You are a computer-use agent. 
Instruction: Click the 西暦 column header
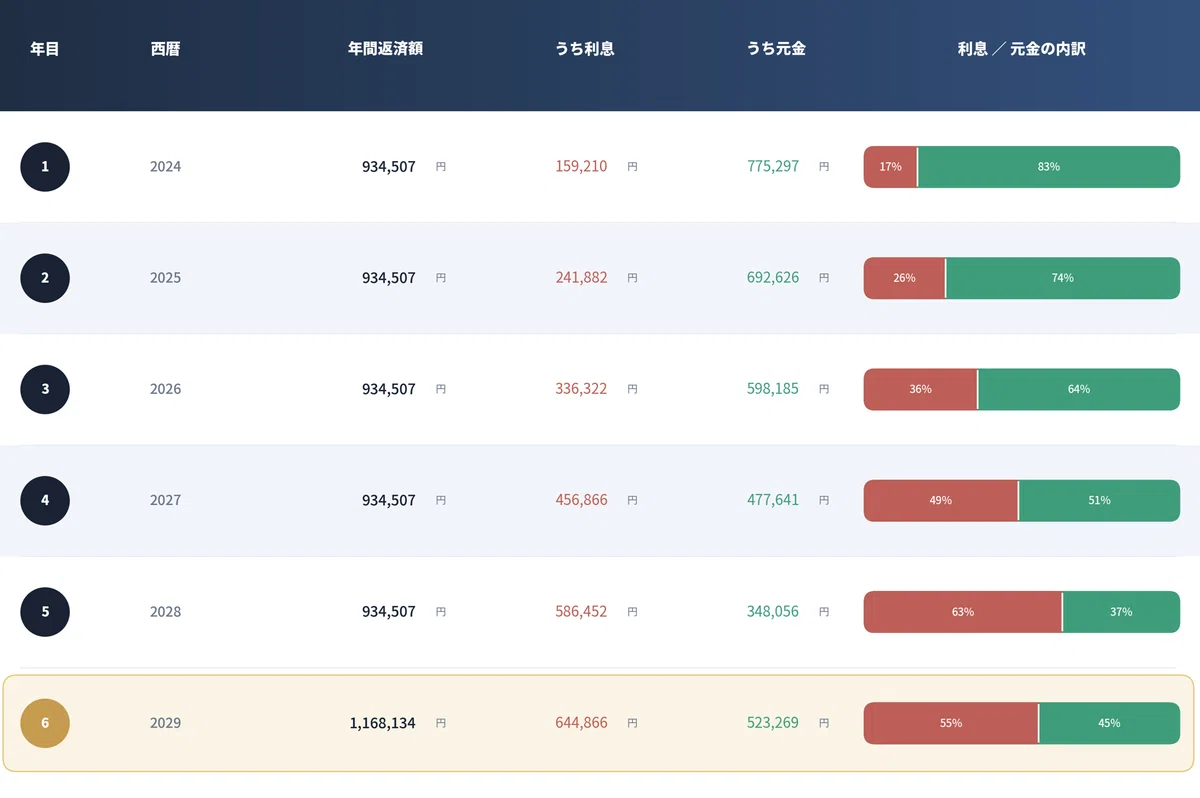[x=165, y=48]
